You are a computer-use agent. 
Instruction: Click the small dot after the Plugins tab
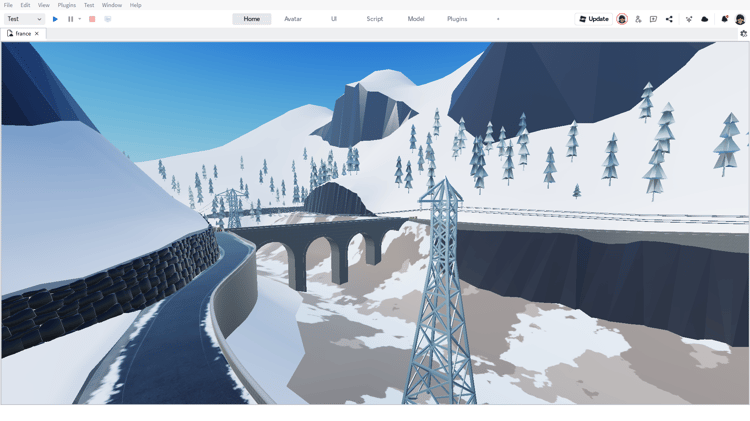(x=498, y=19)
